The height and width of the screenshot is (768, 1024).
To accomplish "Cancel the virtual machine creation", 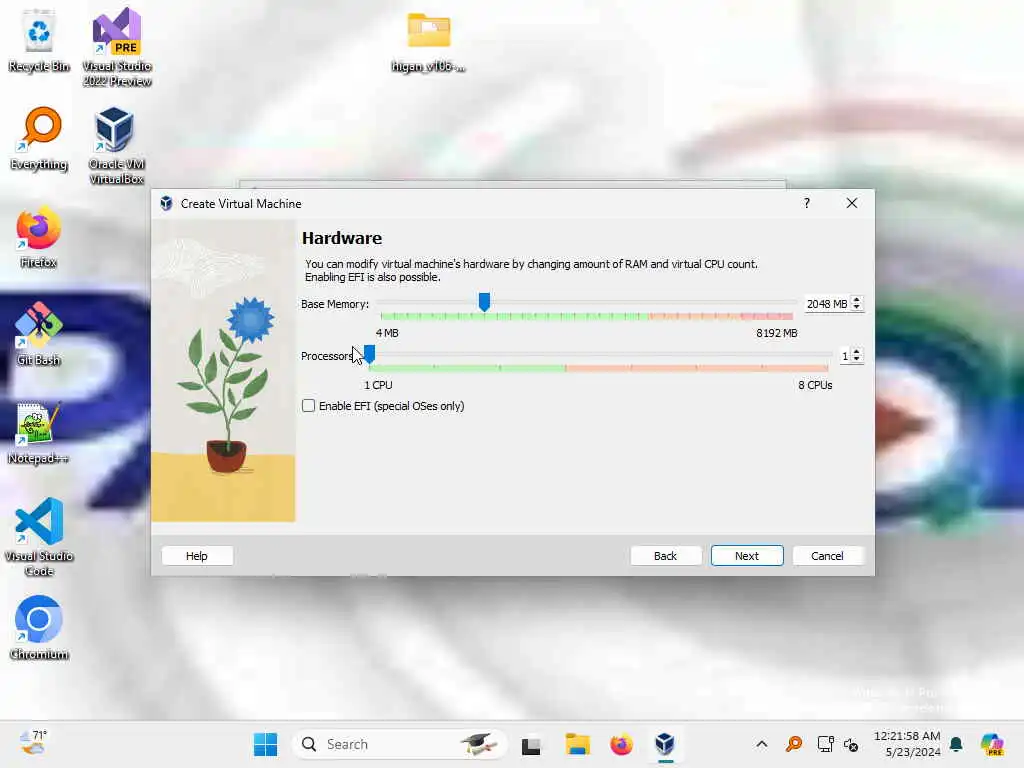I will tap(827, 556).
